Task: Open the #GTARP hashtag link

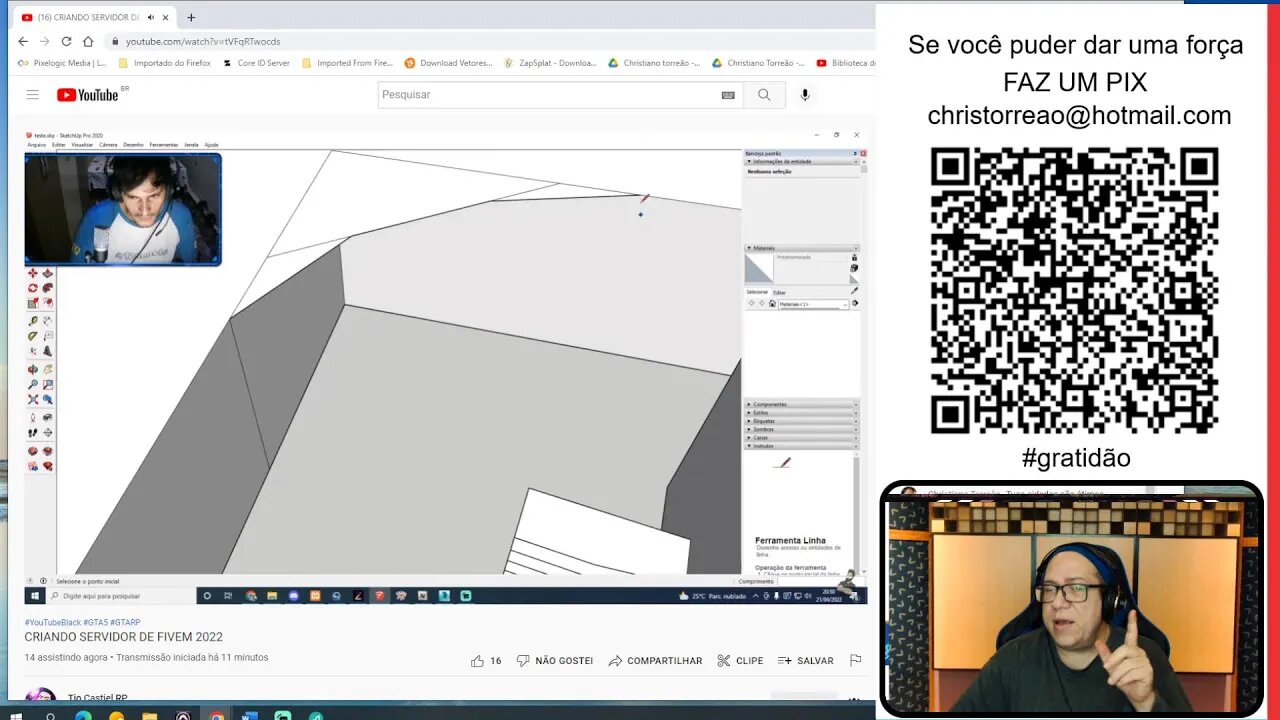Action: (125, 622)
